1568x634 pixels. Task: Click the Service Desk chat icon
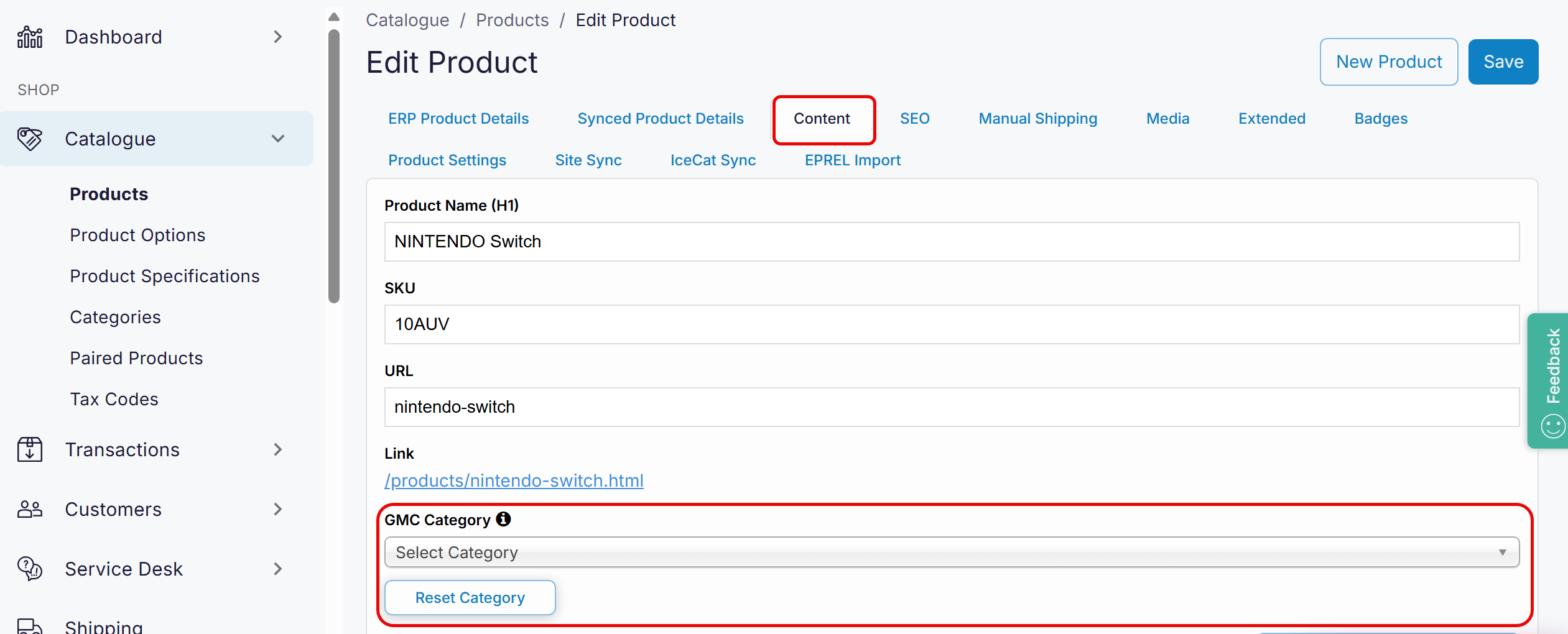tap(30, 568)
